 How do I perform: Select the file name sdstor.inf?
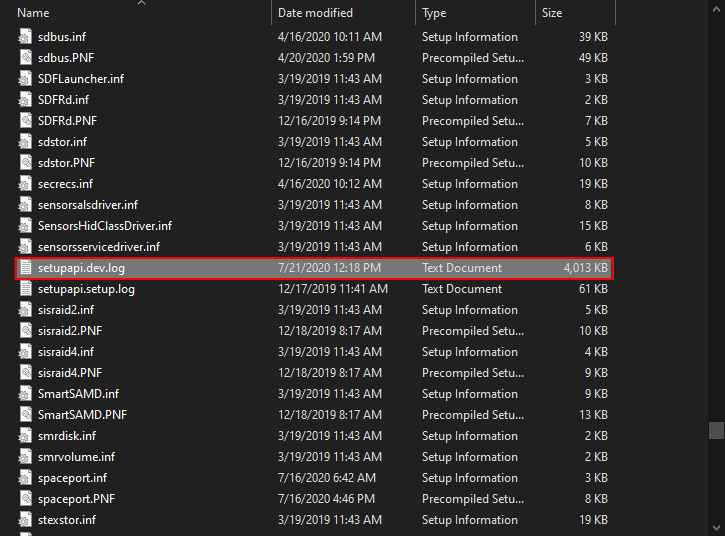point(62,142)
